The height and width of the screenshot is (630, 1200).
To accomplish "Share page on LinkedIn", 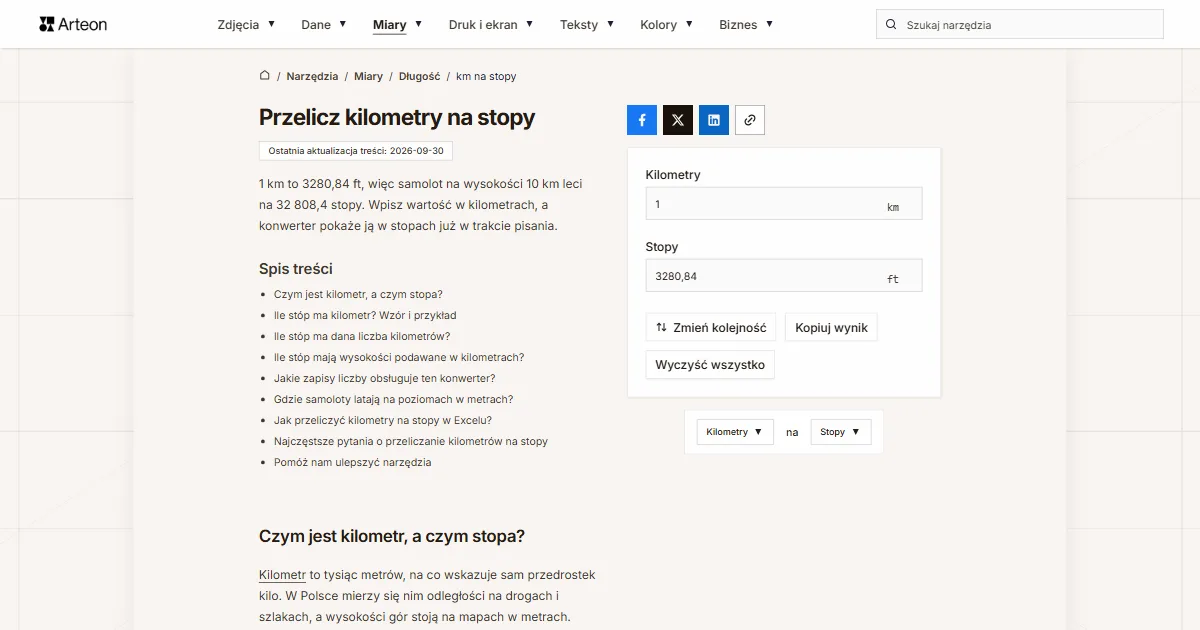I will (x=714, y=120).
